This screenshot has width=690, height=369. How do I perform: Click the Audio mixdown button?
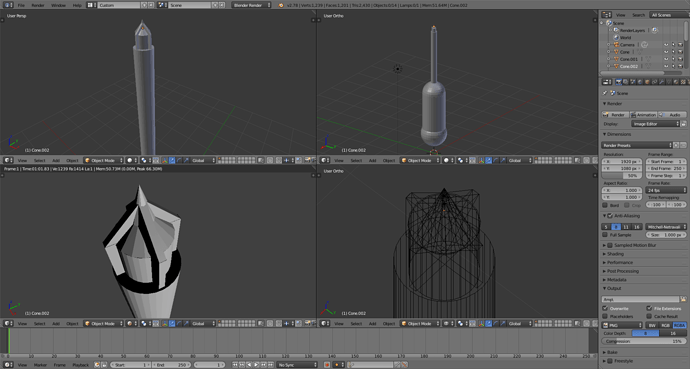tap(672, 115)
